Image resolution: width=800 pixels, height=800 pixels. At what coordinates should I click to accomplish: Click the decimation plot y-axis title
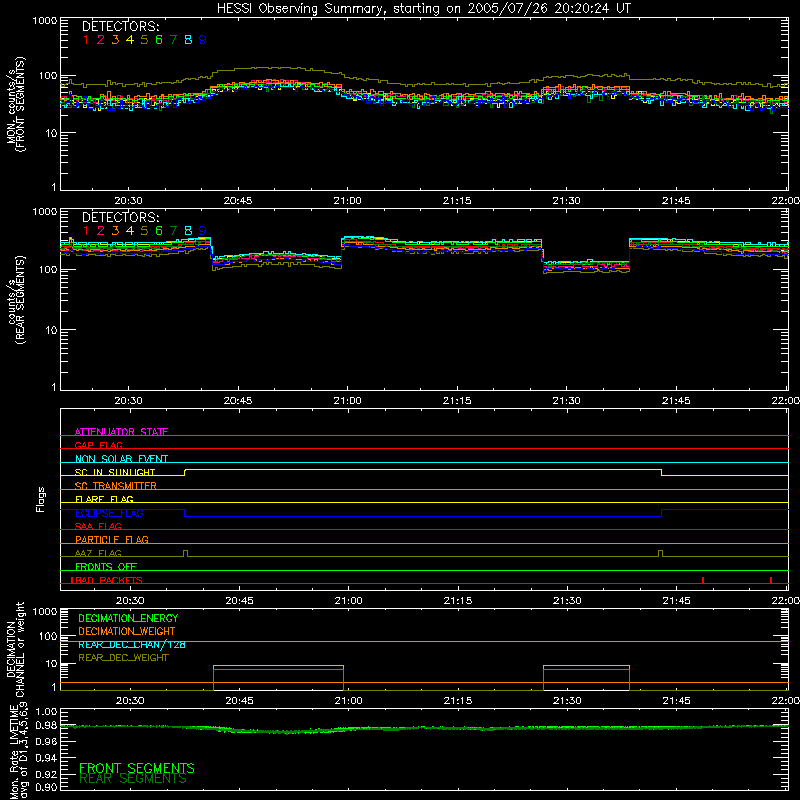[15, 649]
